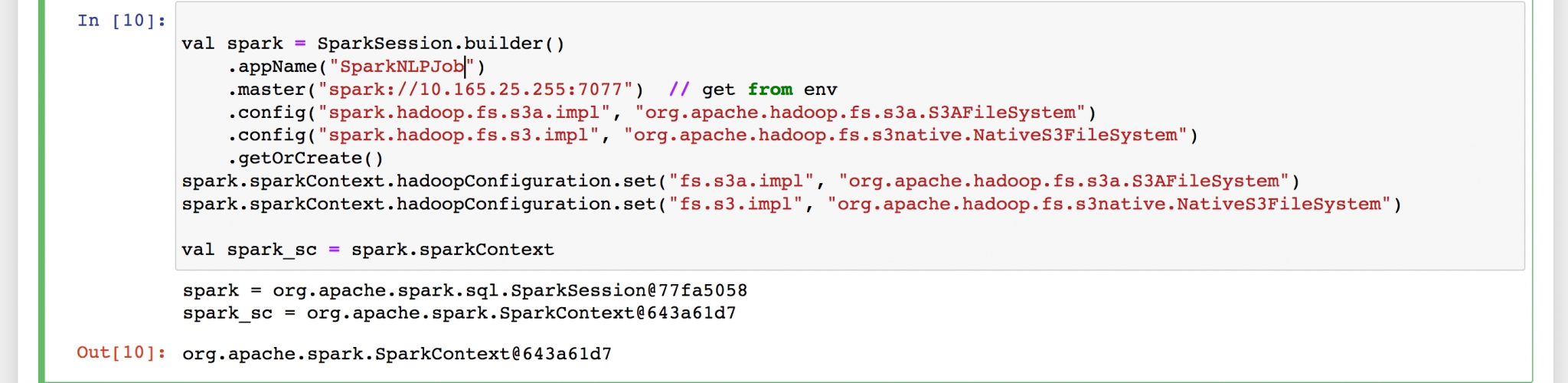1568x383 pixels.
Task: Click the Out[10] SparkContext result value
Action: point(397,354)
